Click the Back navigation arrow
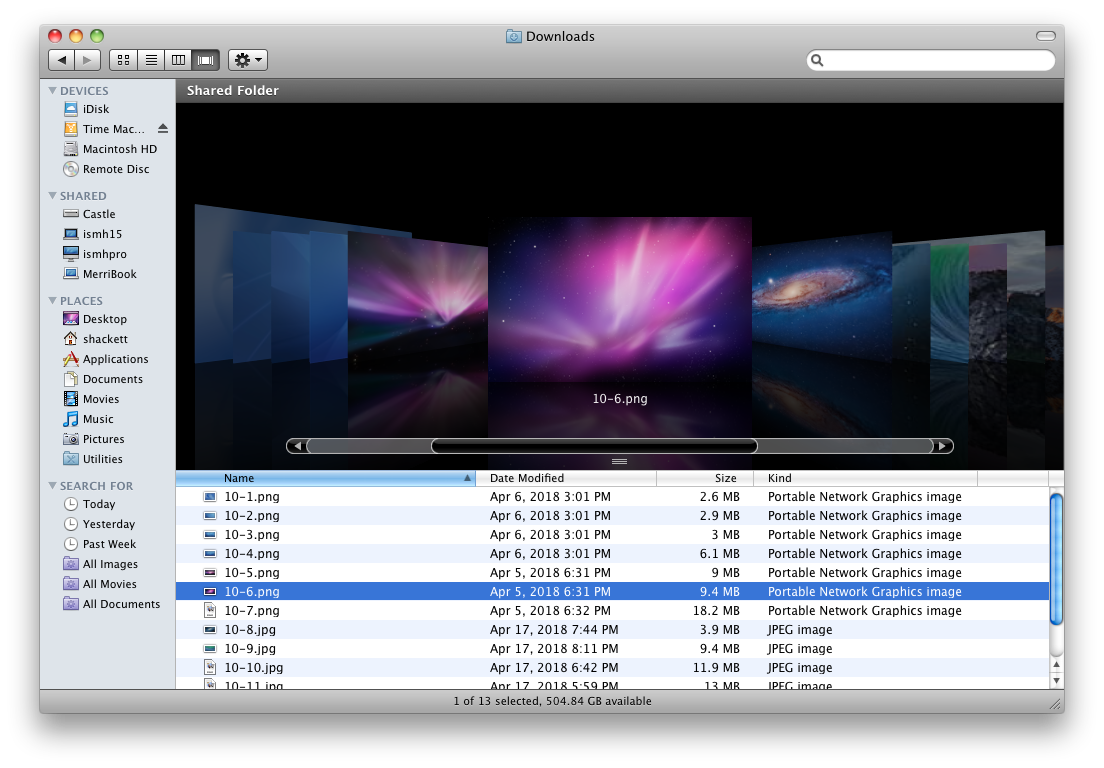Image resolution: width=1104 pixels, height=768 pixels. tap(63, 58)
